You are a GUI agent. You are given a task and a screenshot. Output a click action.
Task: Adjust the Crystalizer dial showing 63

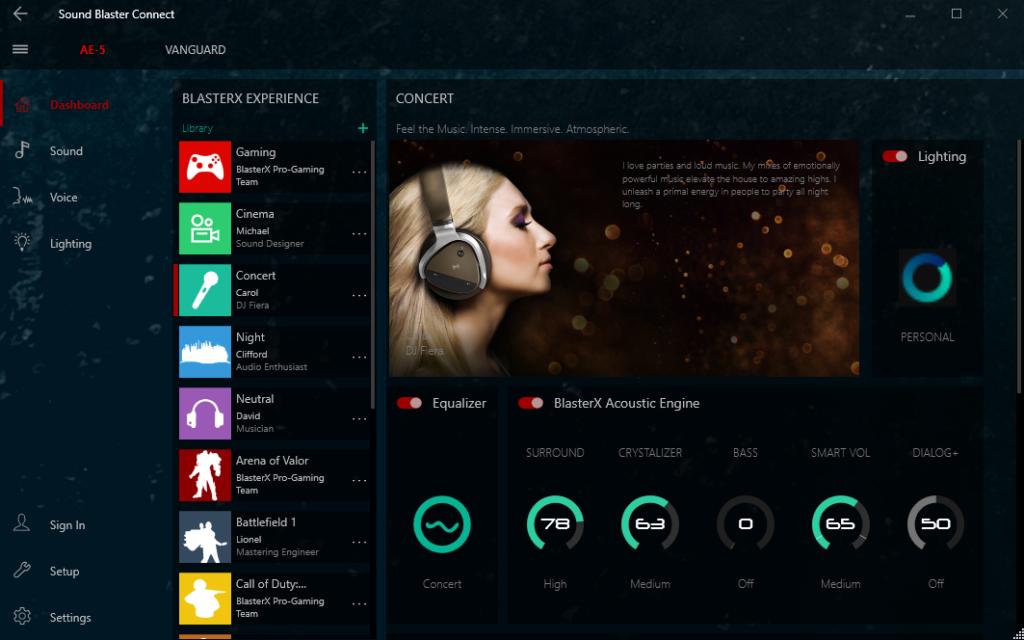click(x=650, y=524)
